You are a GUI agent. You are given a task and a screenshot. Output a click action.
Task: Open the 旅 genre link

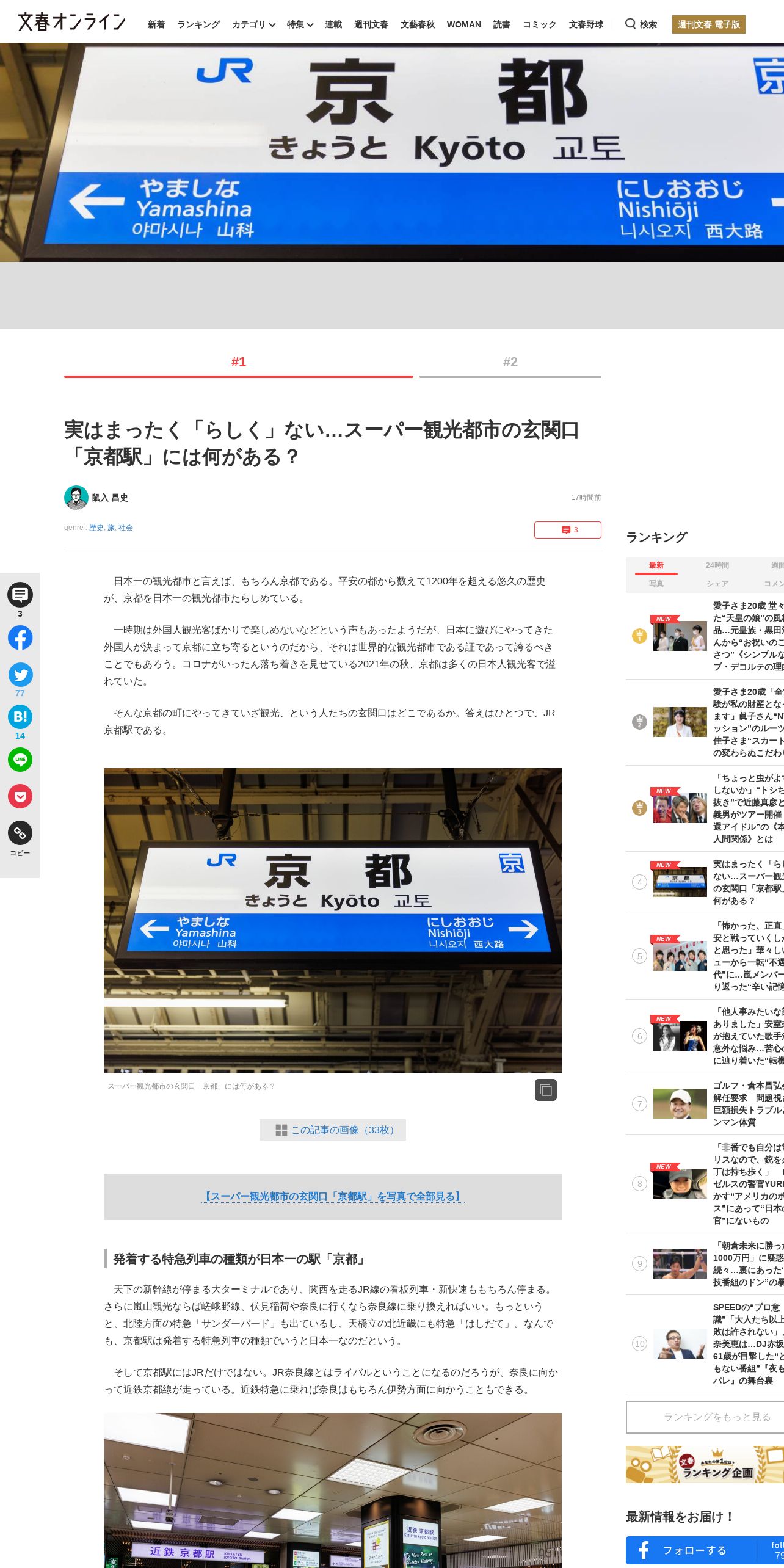(111, 528)
